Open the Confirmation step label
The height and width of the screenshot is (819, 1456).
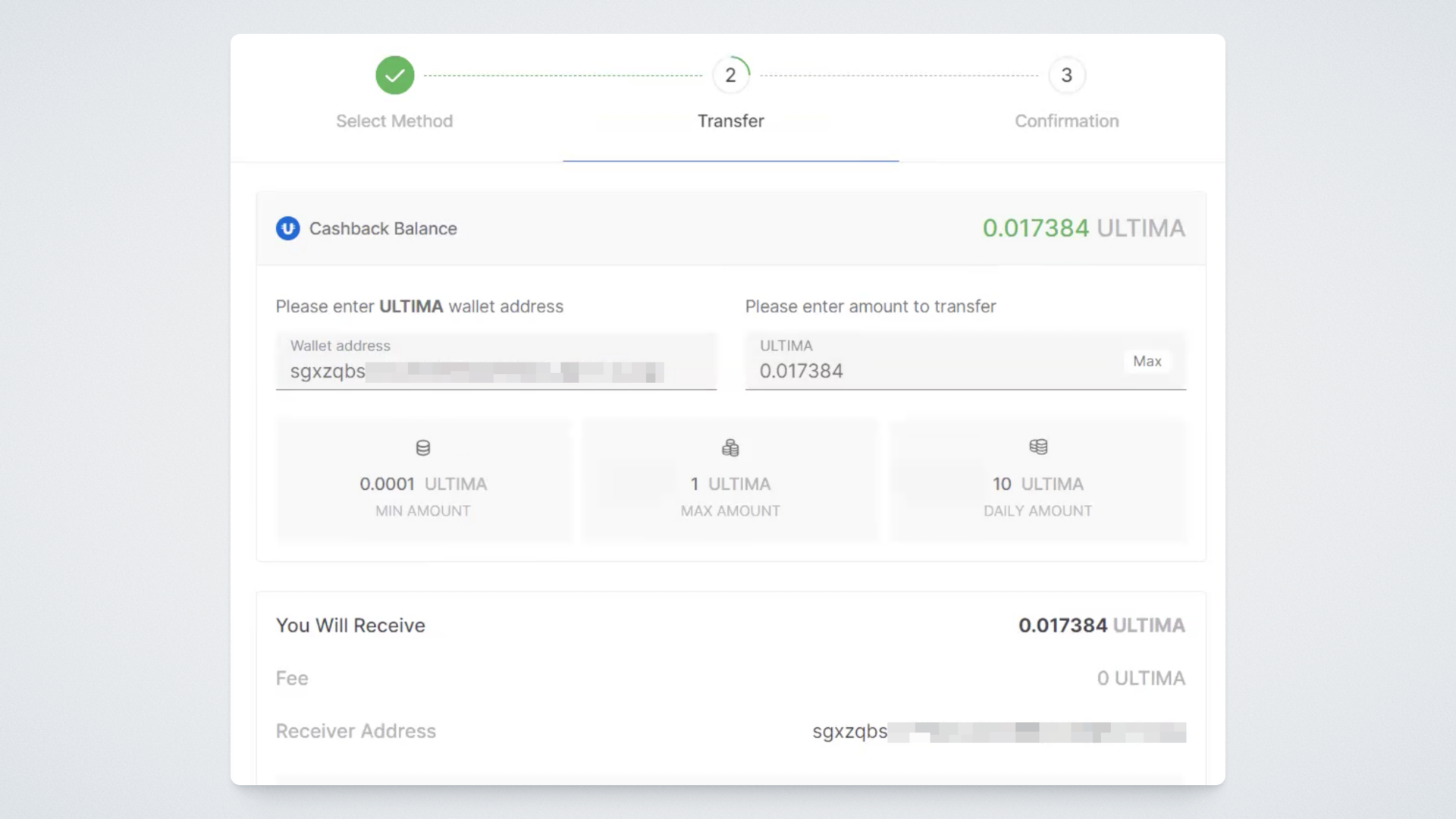(1066, 121)
